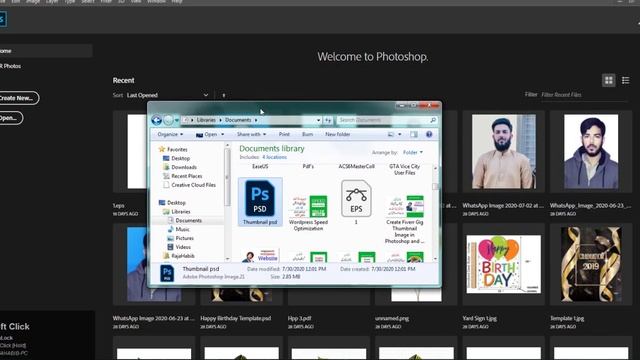Open Explorer help with the question mark
The width and height of the screenshot is (640, 360).
click(x=429, y=134)
